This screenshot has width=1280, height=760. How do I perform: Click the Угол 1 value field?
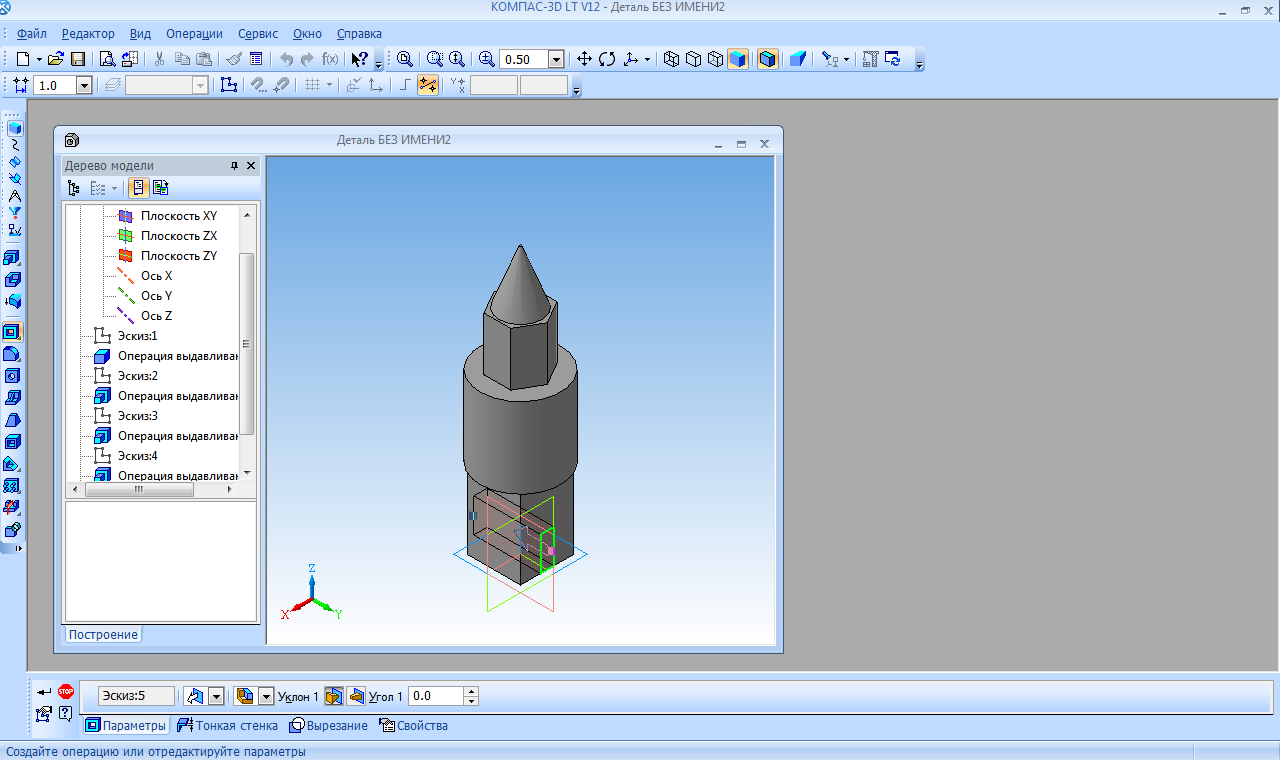point(436,696)
